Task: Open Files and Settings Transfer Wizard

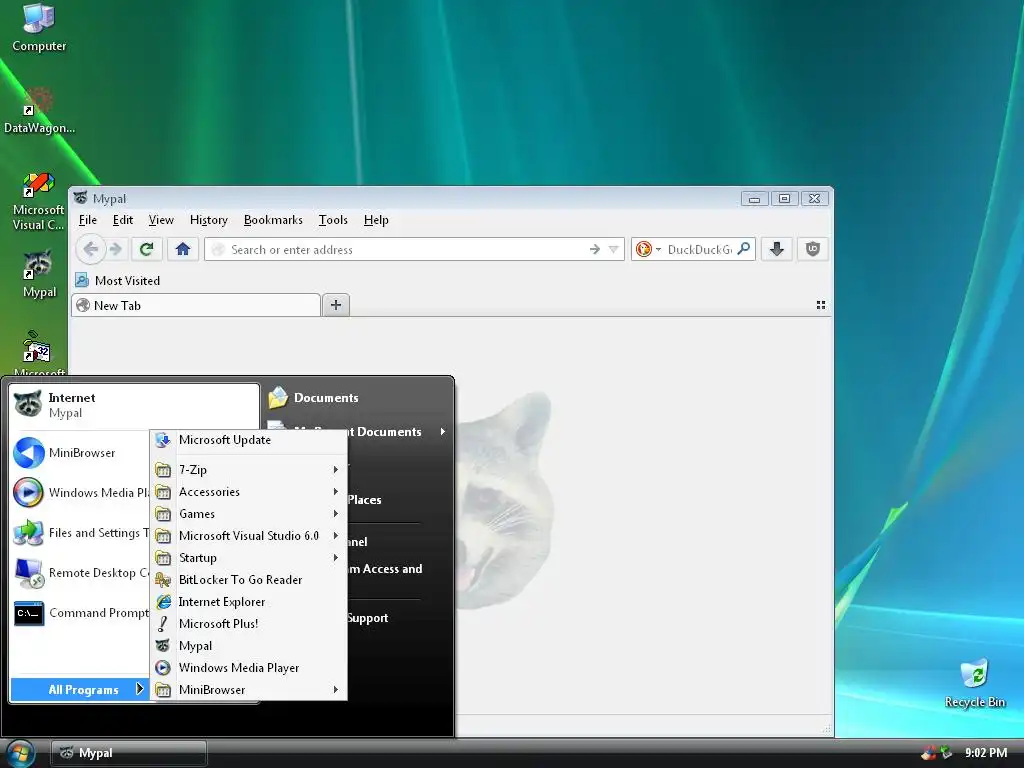Action: click(80, 533)
